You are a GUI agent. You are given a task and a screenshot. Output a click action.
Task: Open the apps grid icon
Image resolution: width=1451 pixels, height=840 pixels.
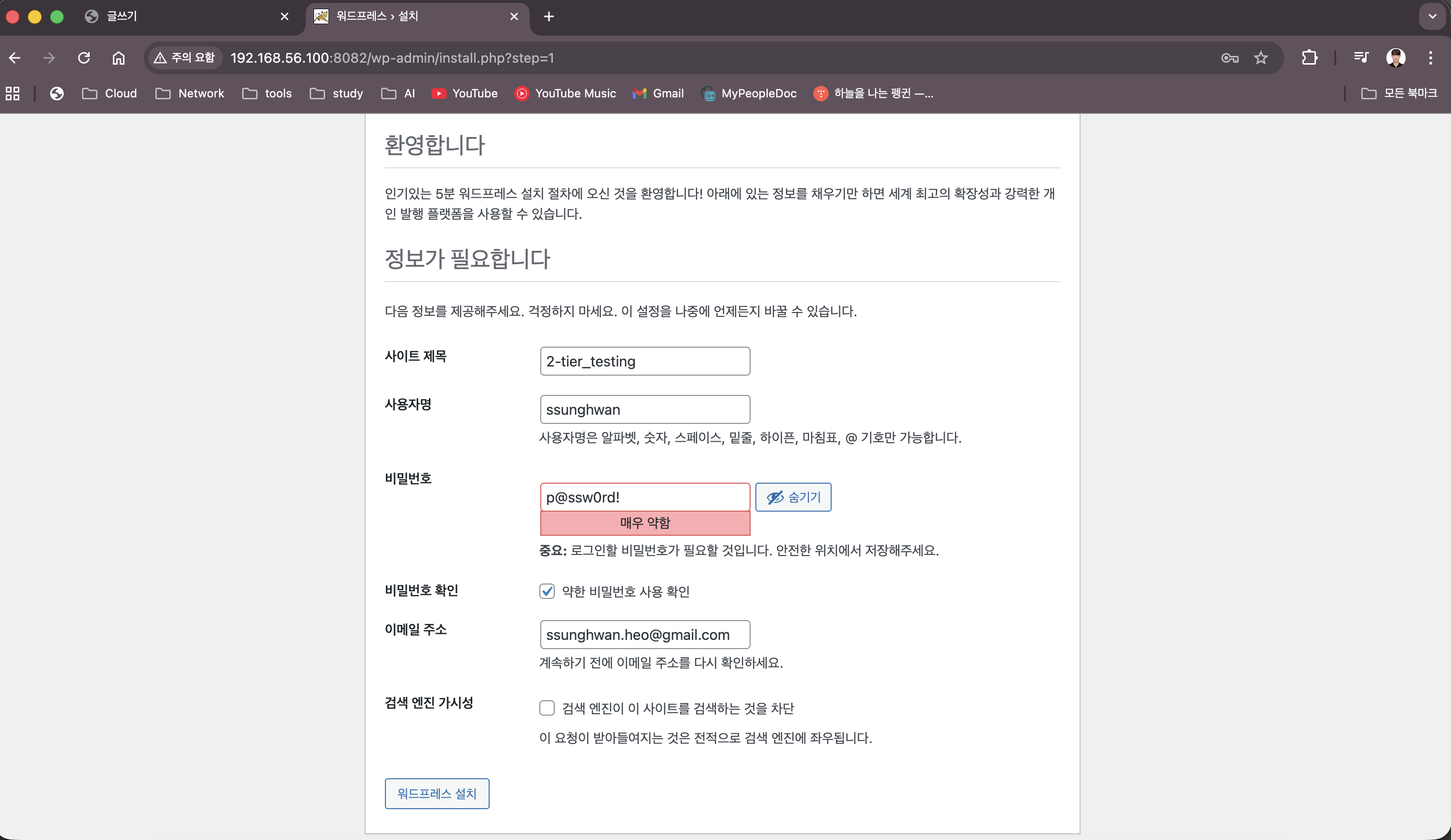[13, 93]
